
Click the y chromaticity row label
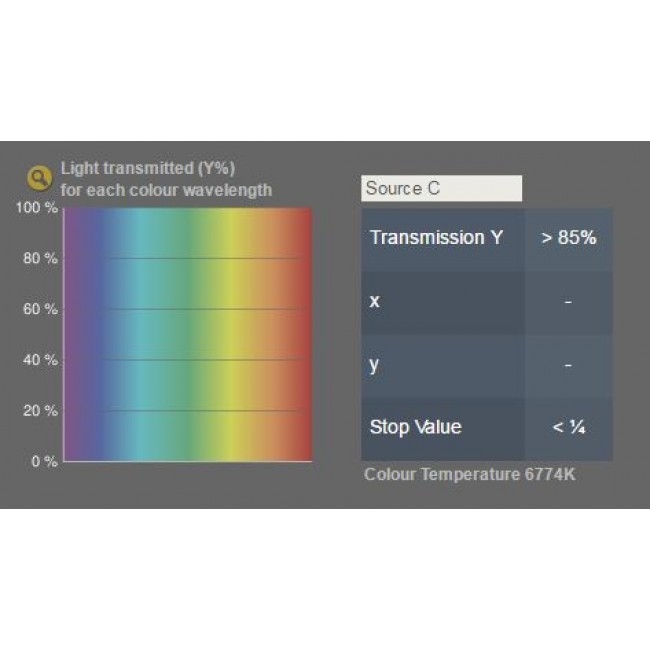[443, 366]
